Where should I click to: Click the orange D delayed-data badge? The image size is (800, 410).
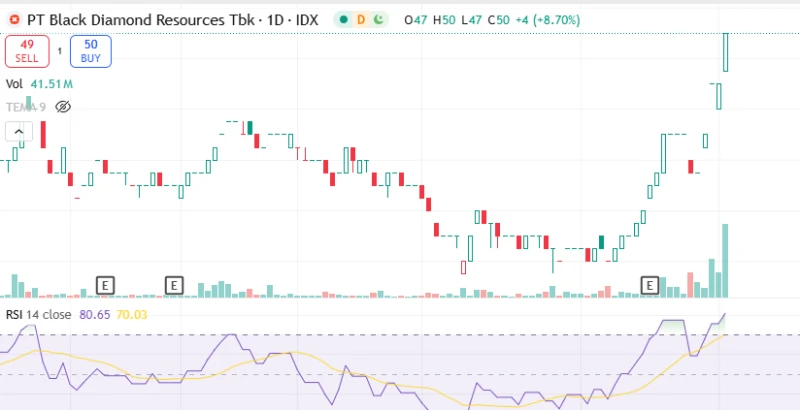(360, 19)
